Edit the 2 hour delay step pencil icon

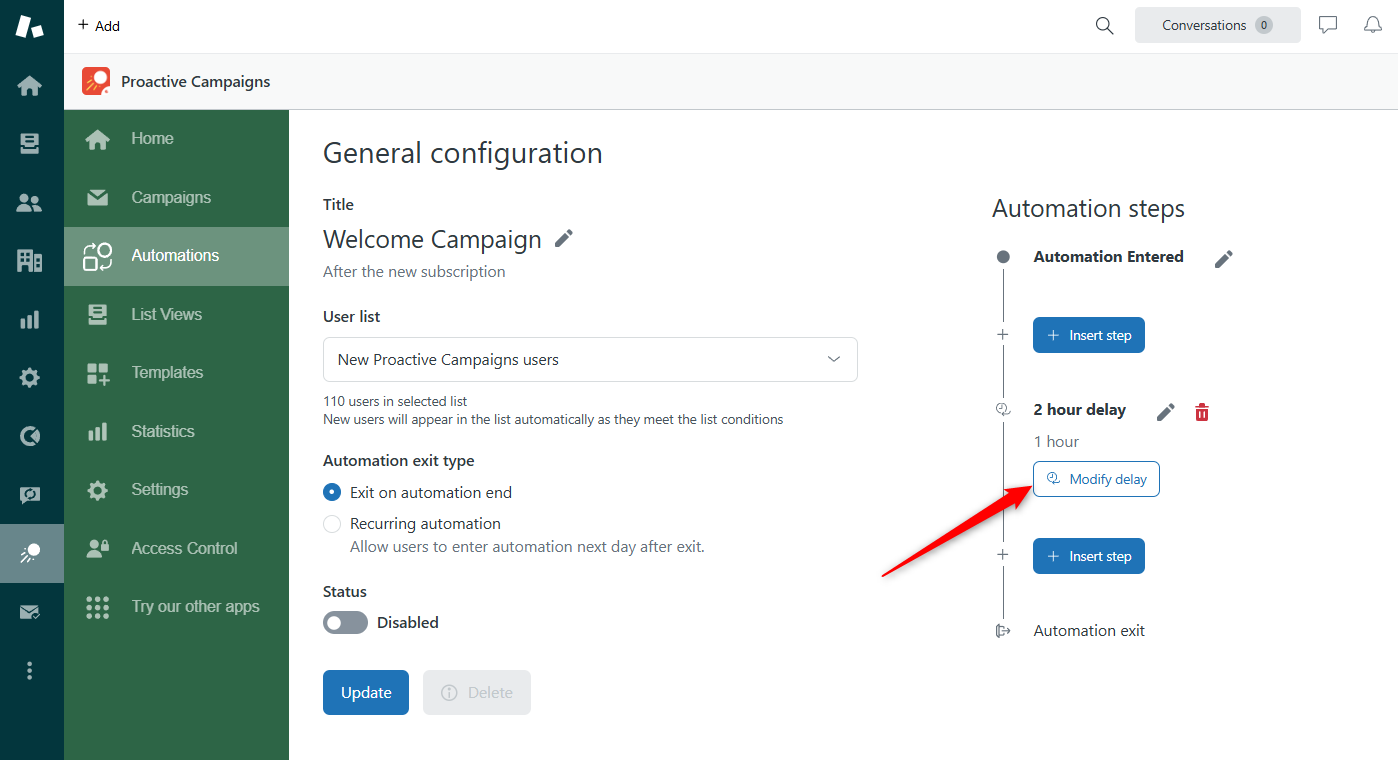pyautogui.click(x=1166, y=412)
